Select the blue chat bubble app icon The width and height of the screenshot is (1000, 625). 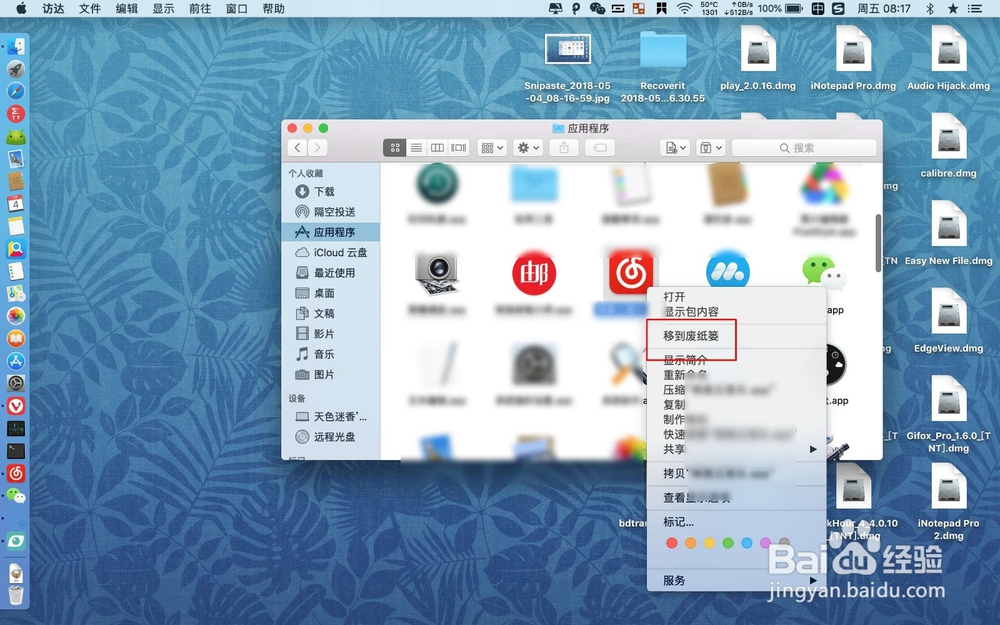(728, 270)
